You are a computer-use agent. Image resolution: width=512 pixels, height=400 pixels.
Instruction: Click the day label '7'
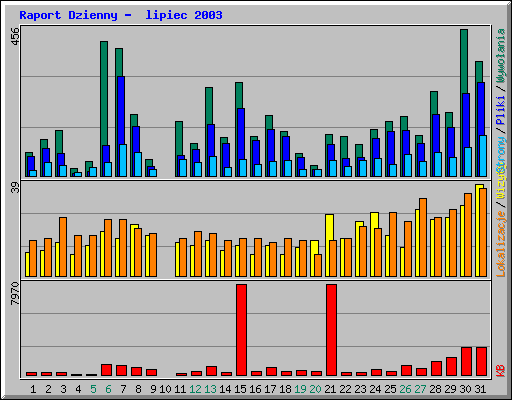tap(123, 389)
